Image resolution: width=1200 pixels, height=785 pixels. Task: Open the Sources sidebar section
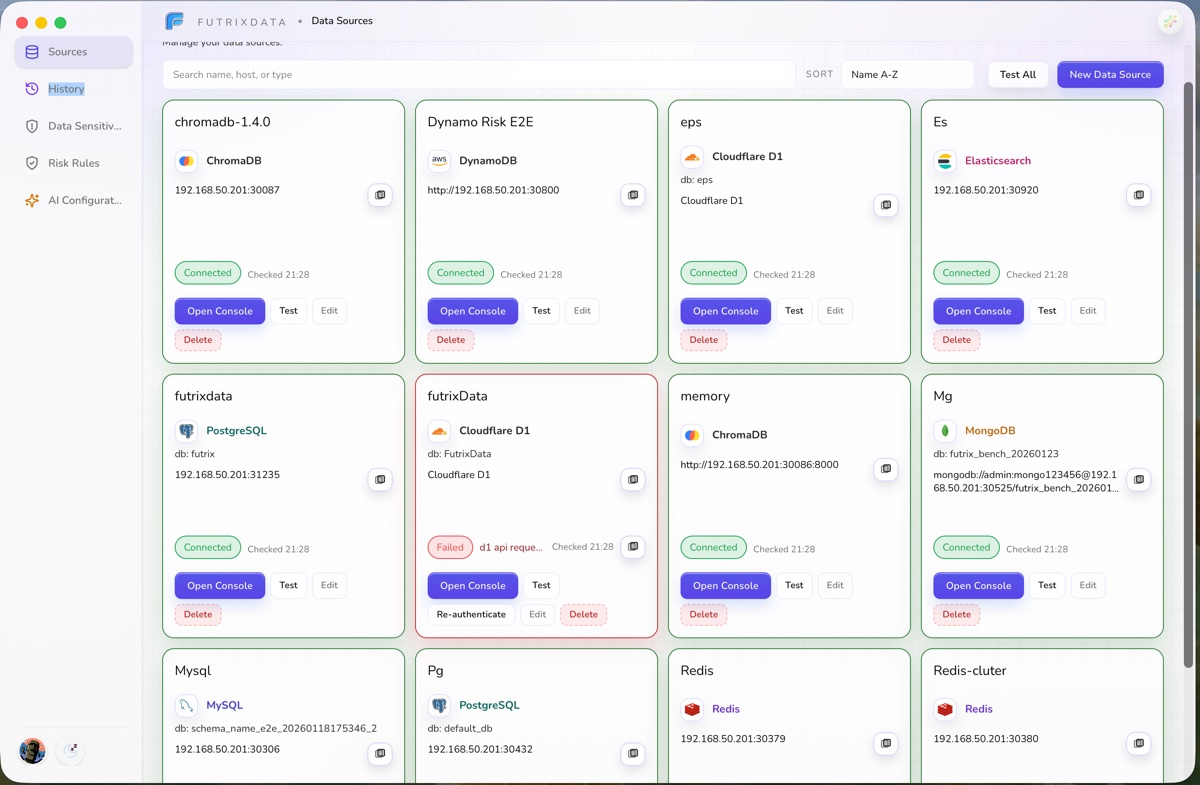tap(73, 52)
